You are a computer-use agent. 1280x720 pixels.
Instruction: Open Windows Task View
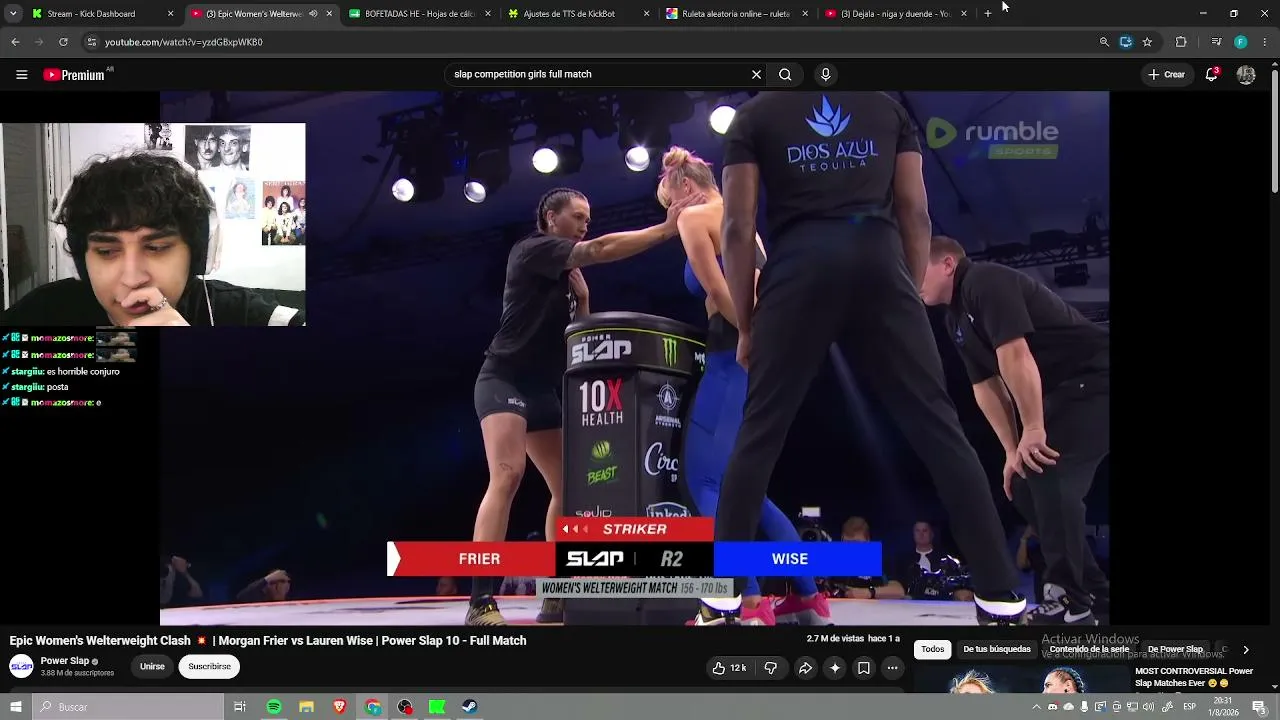[x=240, y=707]
